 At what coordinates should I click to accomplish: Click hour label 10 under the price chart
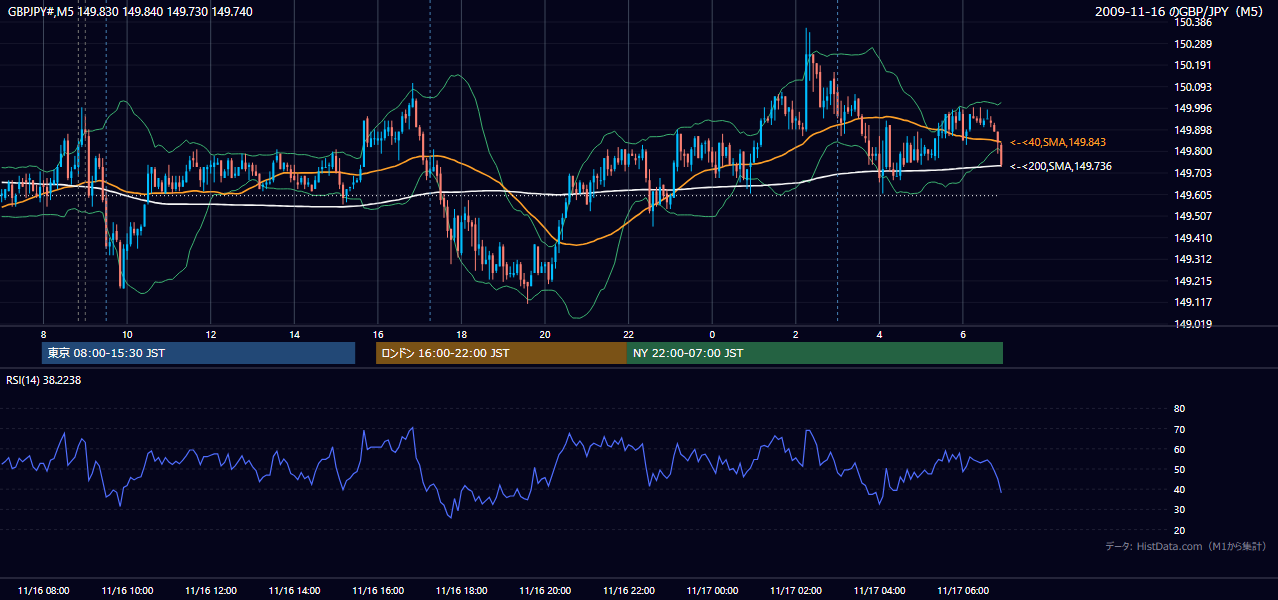point(127,334)
